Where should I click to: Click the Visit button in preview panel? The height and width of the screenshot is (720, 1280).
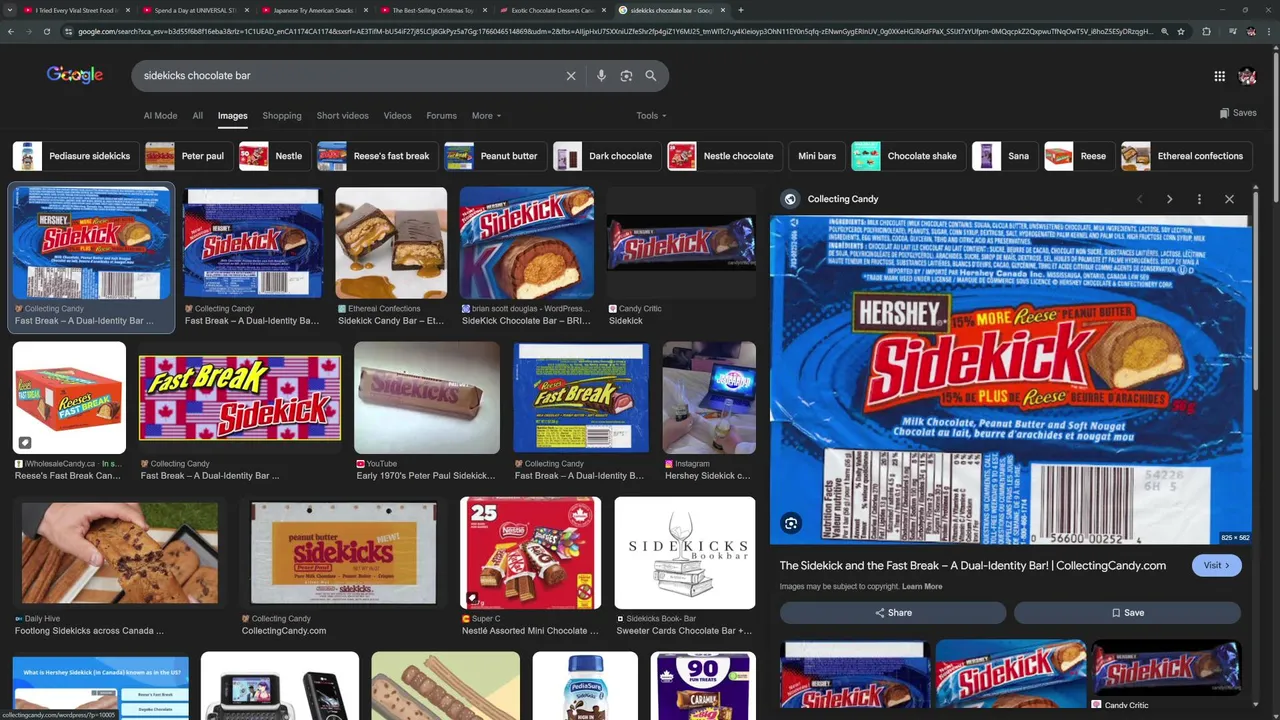(x=1216, y=565)
